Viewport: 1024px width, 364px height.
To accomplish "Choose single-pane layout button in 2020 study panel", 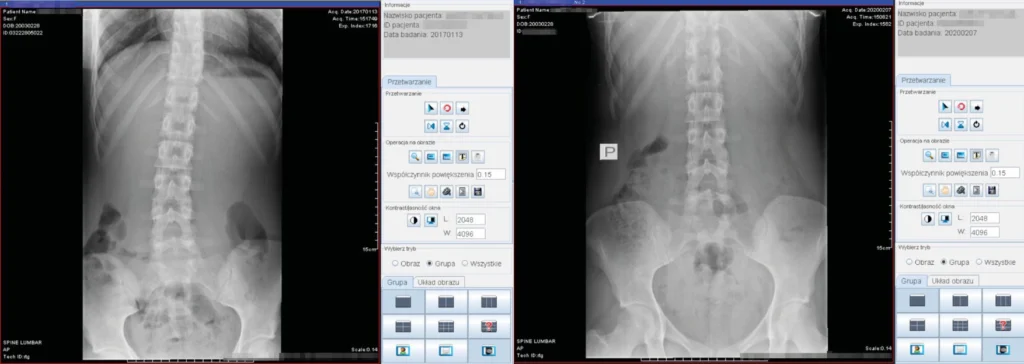I will coord(917,301).
